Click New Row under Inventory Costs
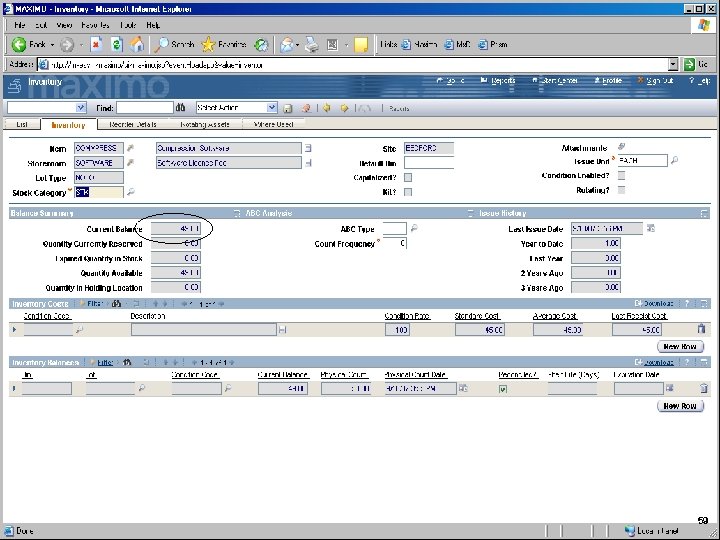 tap(680, 347)
